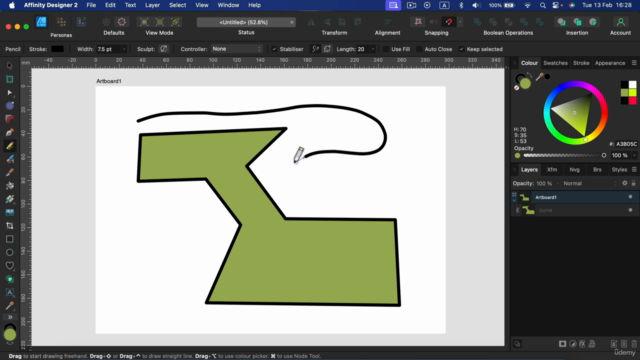
Task: Select the Node tool
Action: pyautogui.click(x=10, y=93)
